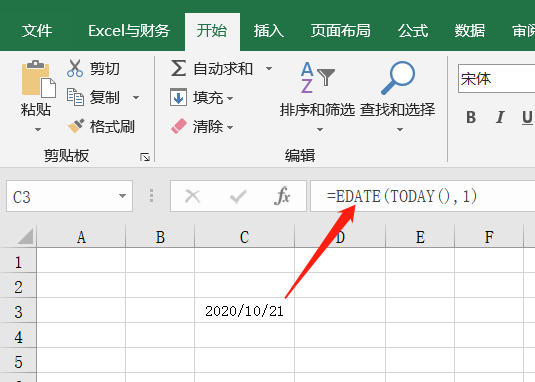This screenshot has height=382, width=535.
Task: Toggle Bold formatting
Action: (x=471, y=117)
